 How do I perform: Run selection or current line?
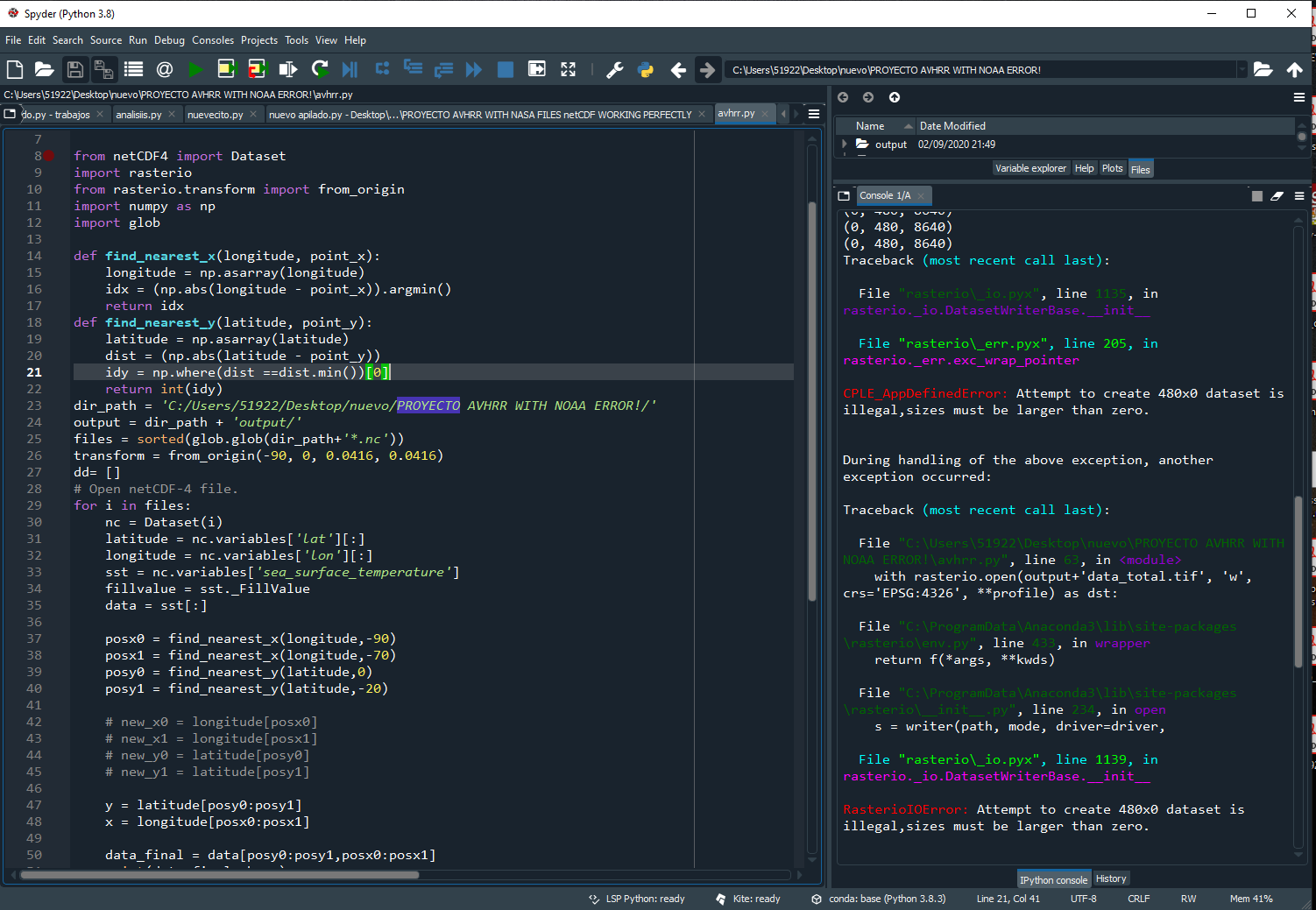[288, 69]
